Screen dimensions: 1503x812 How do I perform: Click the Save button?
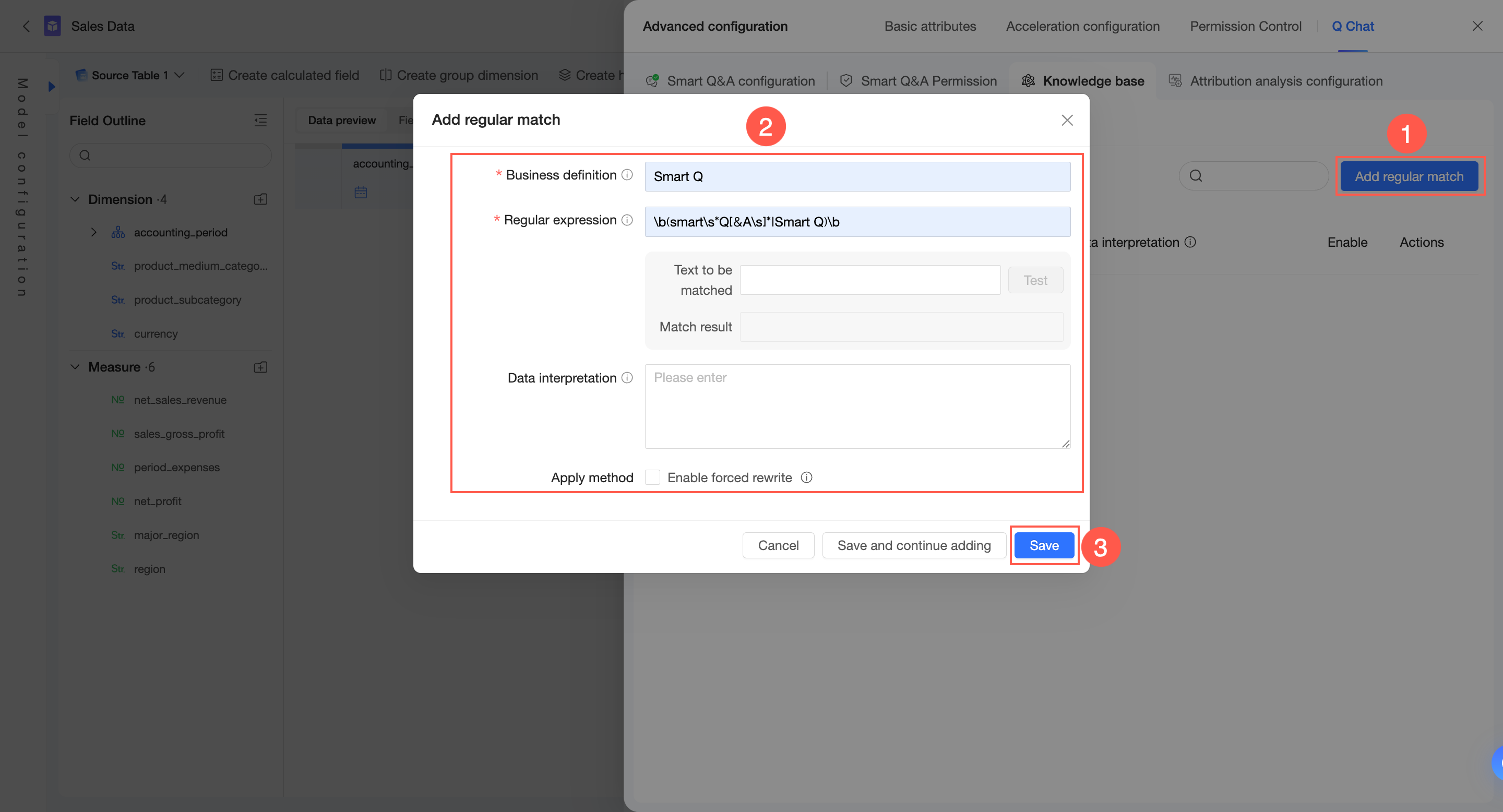[1043, 545]
